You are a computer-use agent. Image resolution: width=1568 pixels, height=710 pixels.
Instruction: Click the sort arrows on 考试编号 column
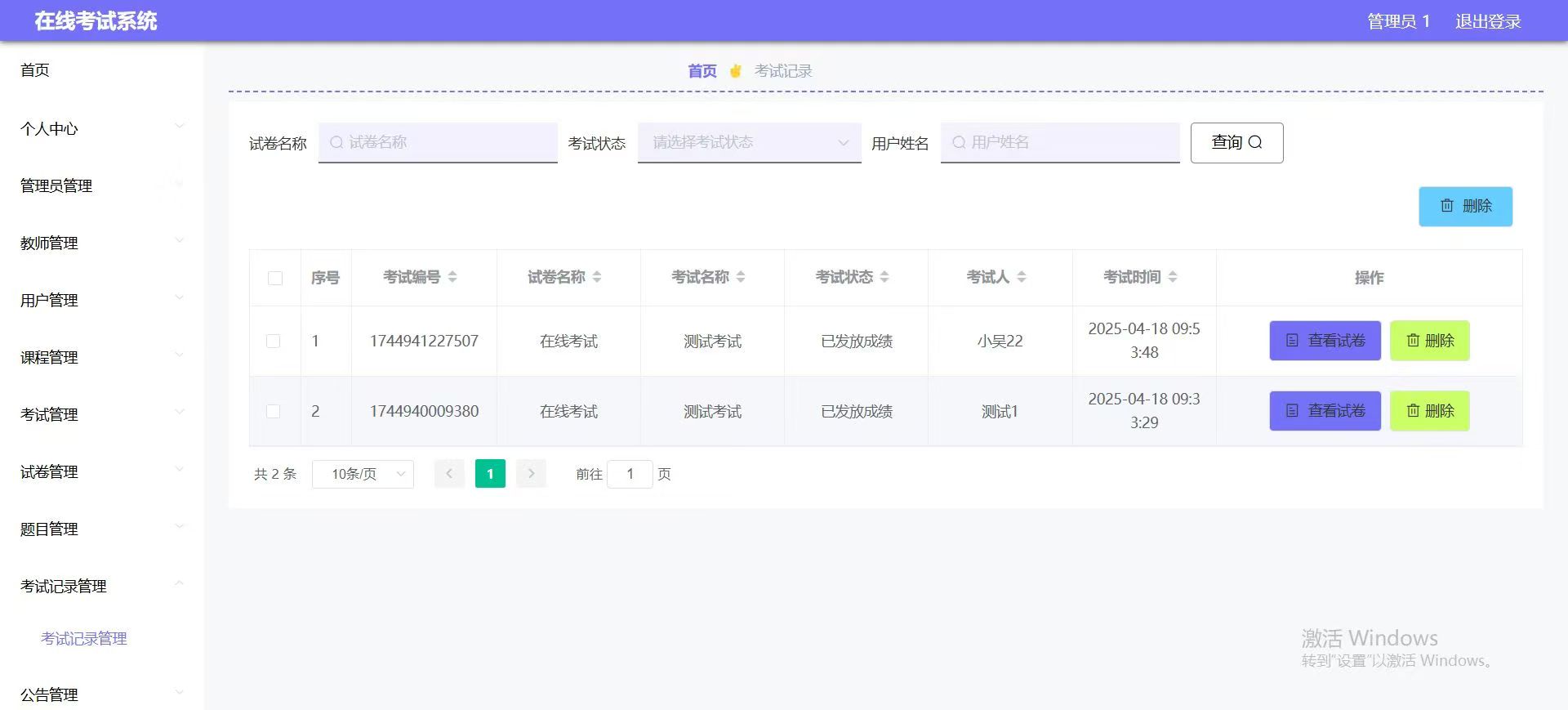point(452,277)
